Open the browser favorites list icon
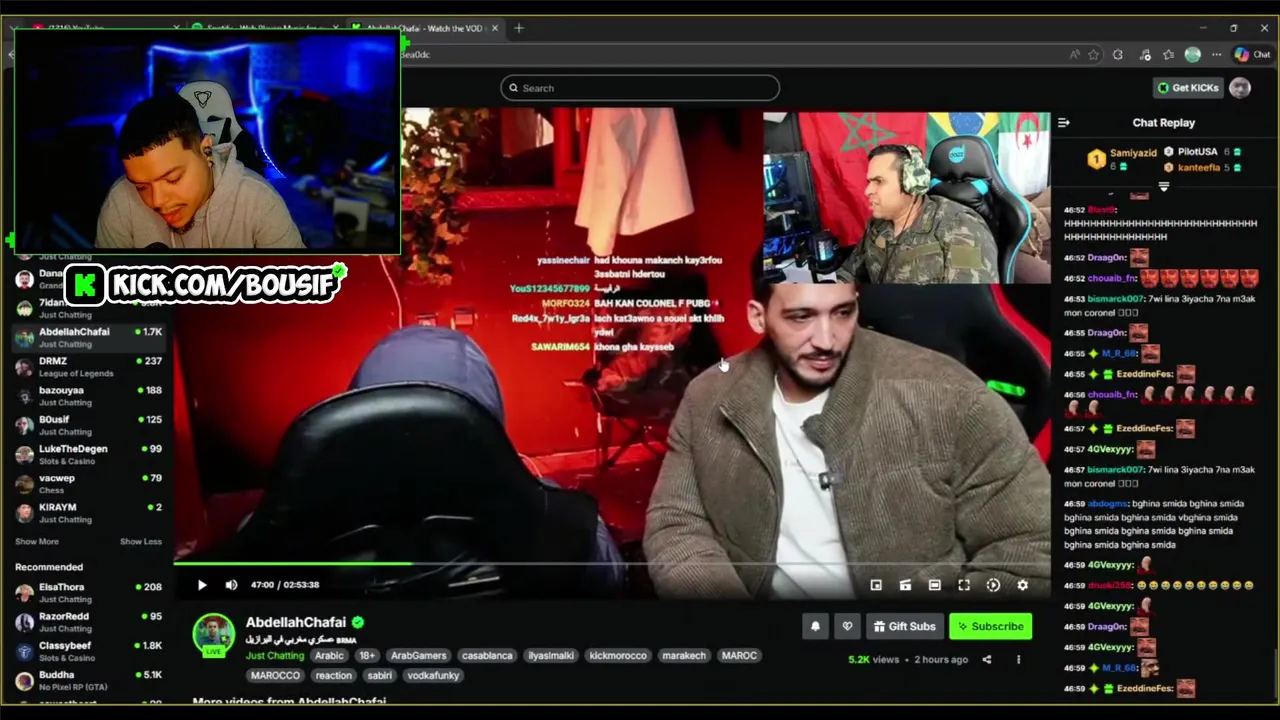Viewport: 1280px width, 720px height. (1168, 55)
